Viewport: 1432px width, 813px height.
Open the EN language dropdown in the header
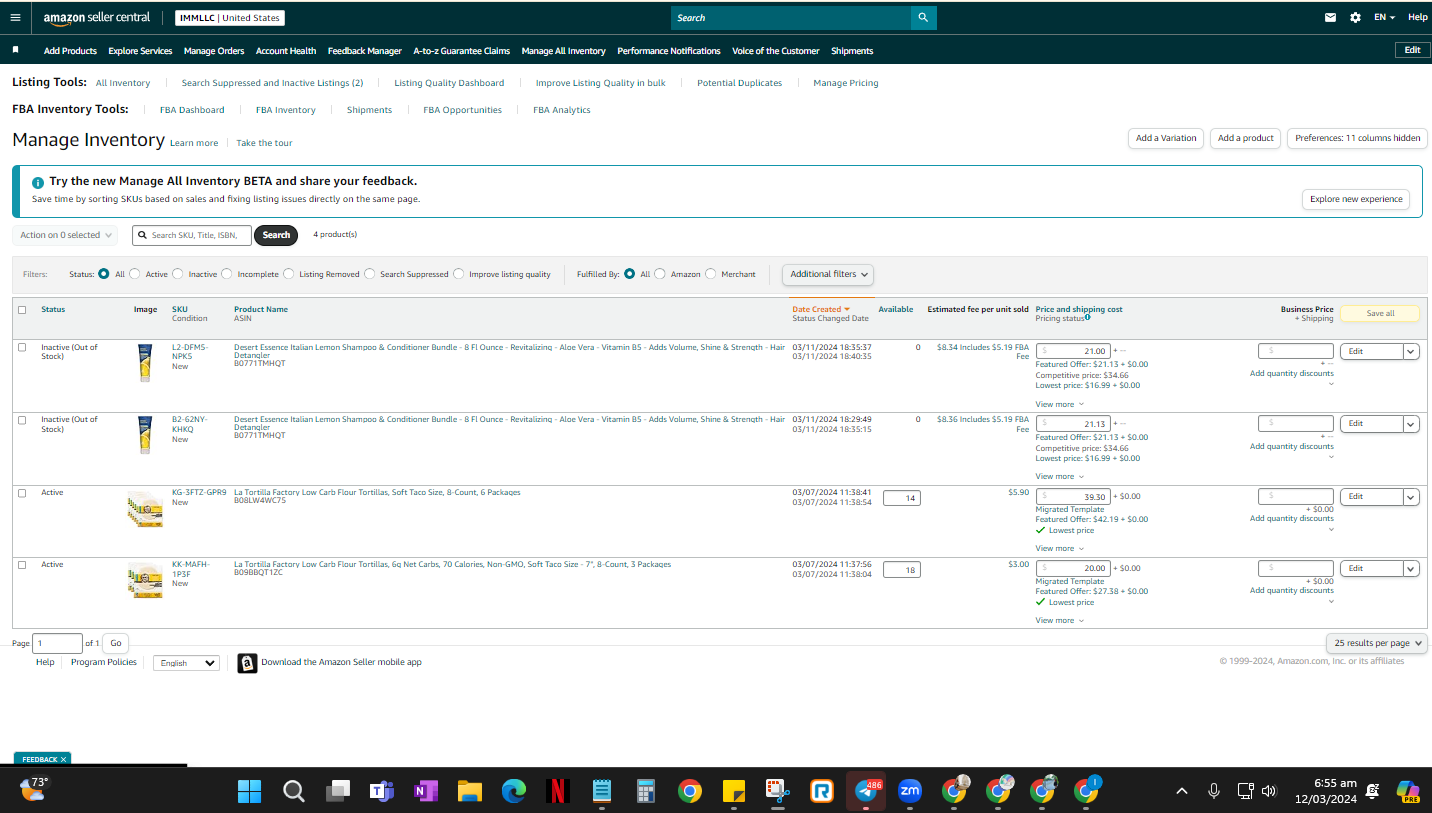(x=1384, y=17)
